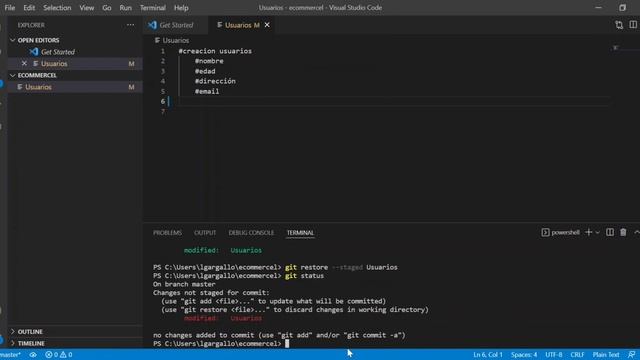
Task: Click the powershell terminal label
Action: (560, 233)
